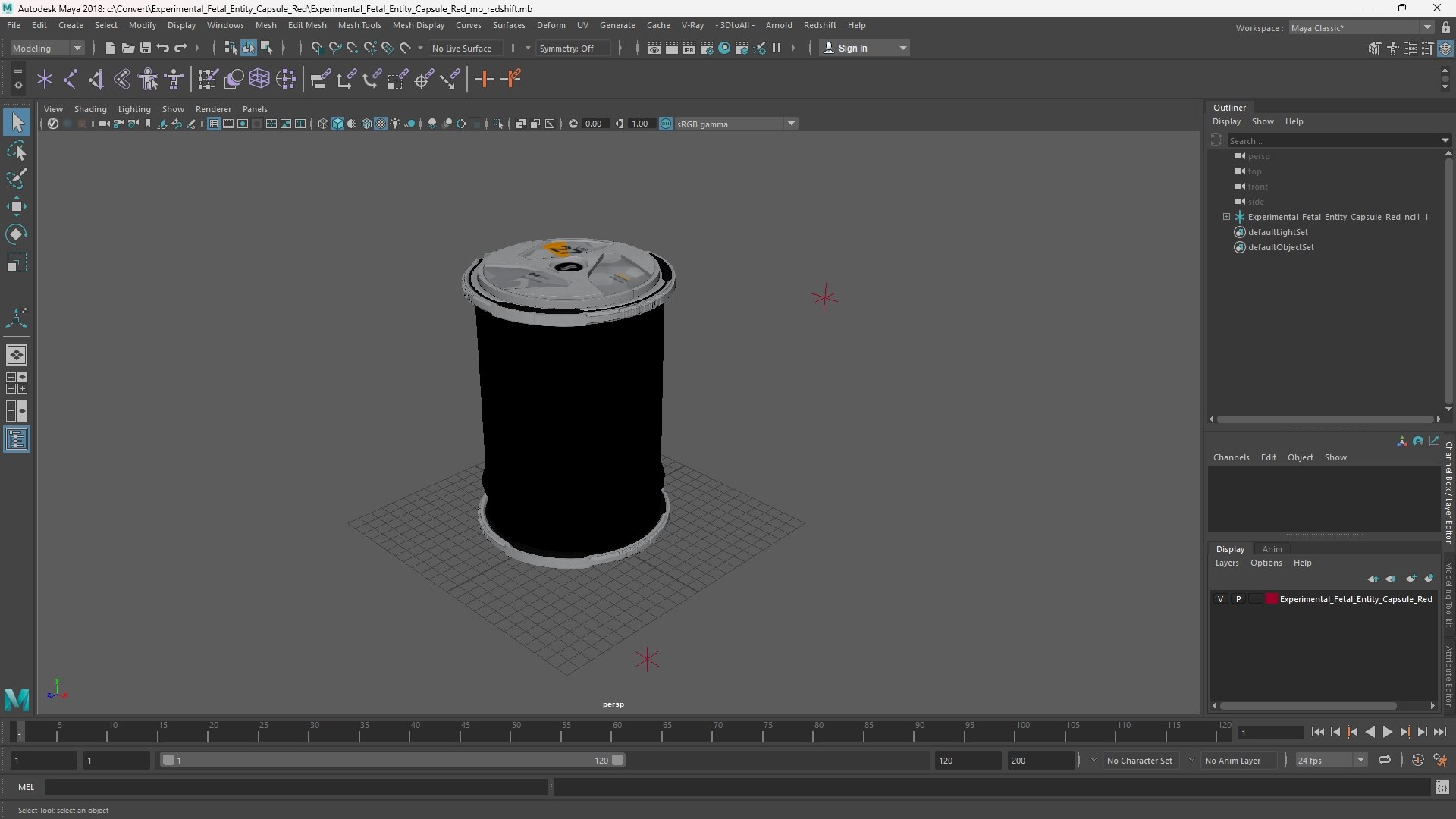The width and height of the screenshot is (1456, 819).
Task: Click the play forwards button
Action: [x=1387, y=733]
